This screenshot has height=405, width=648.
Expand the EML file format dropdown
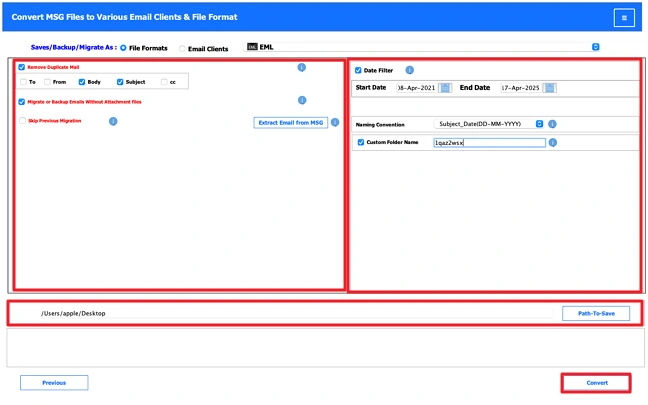point(595,47)
